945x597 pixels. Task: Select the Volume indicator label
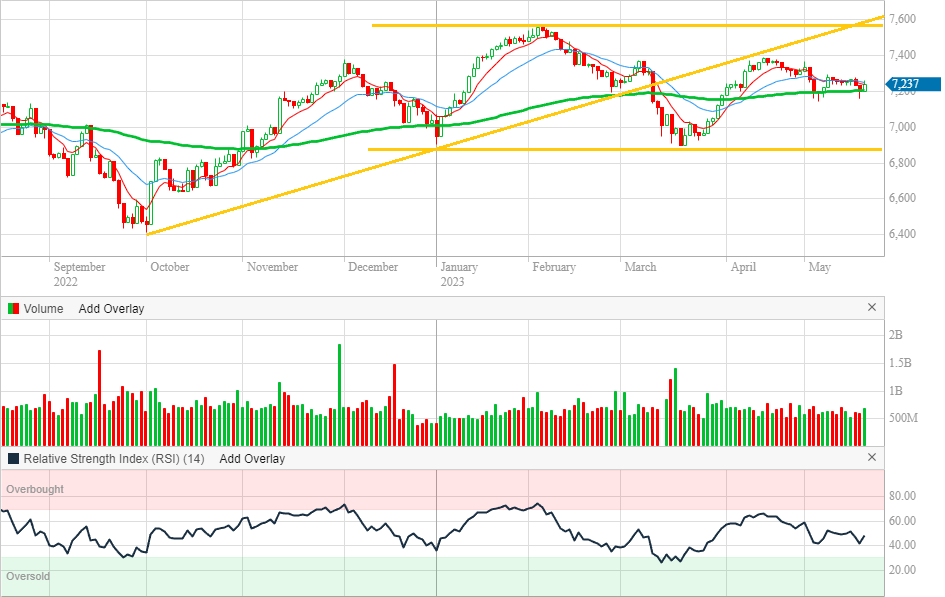tap(43, 309)
